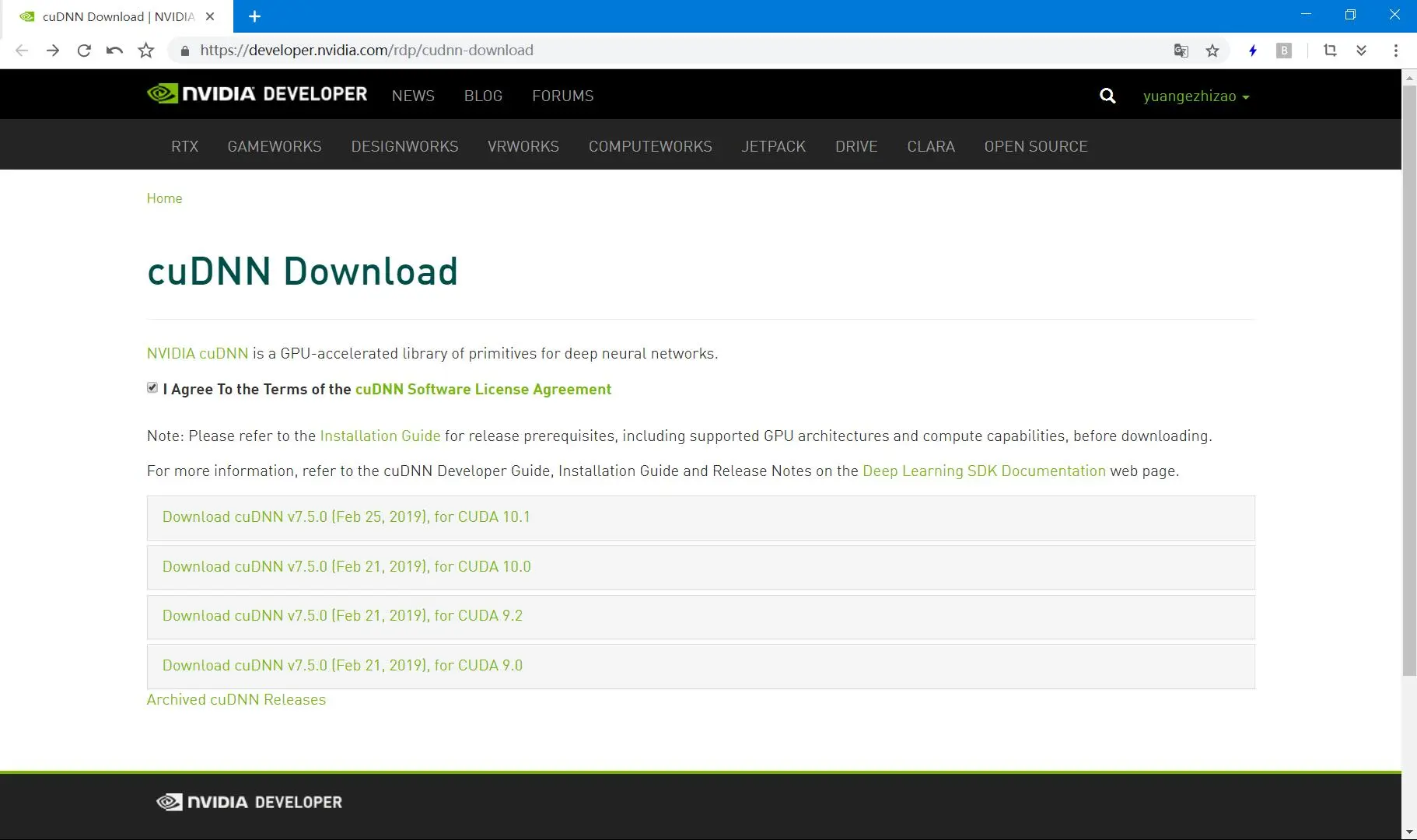Open the NEWS menu item
1417x840 pixels.
coord(413,96)
